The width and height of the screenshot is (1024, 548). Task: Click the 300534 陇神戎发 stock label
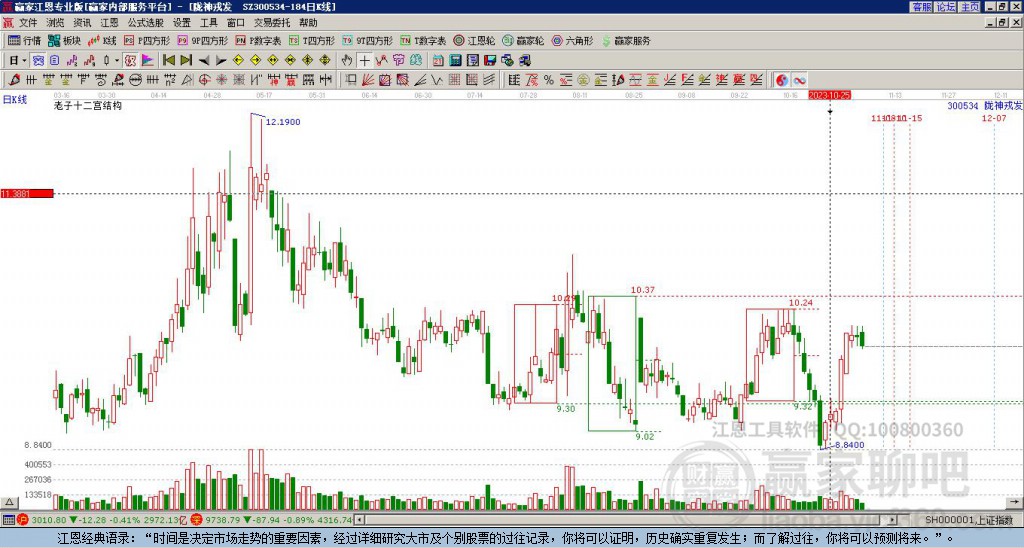click(984, 105)
